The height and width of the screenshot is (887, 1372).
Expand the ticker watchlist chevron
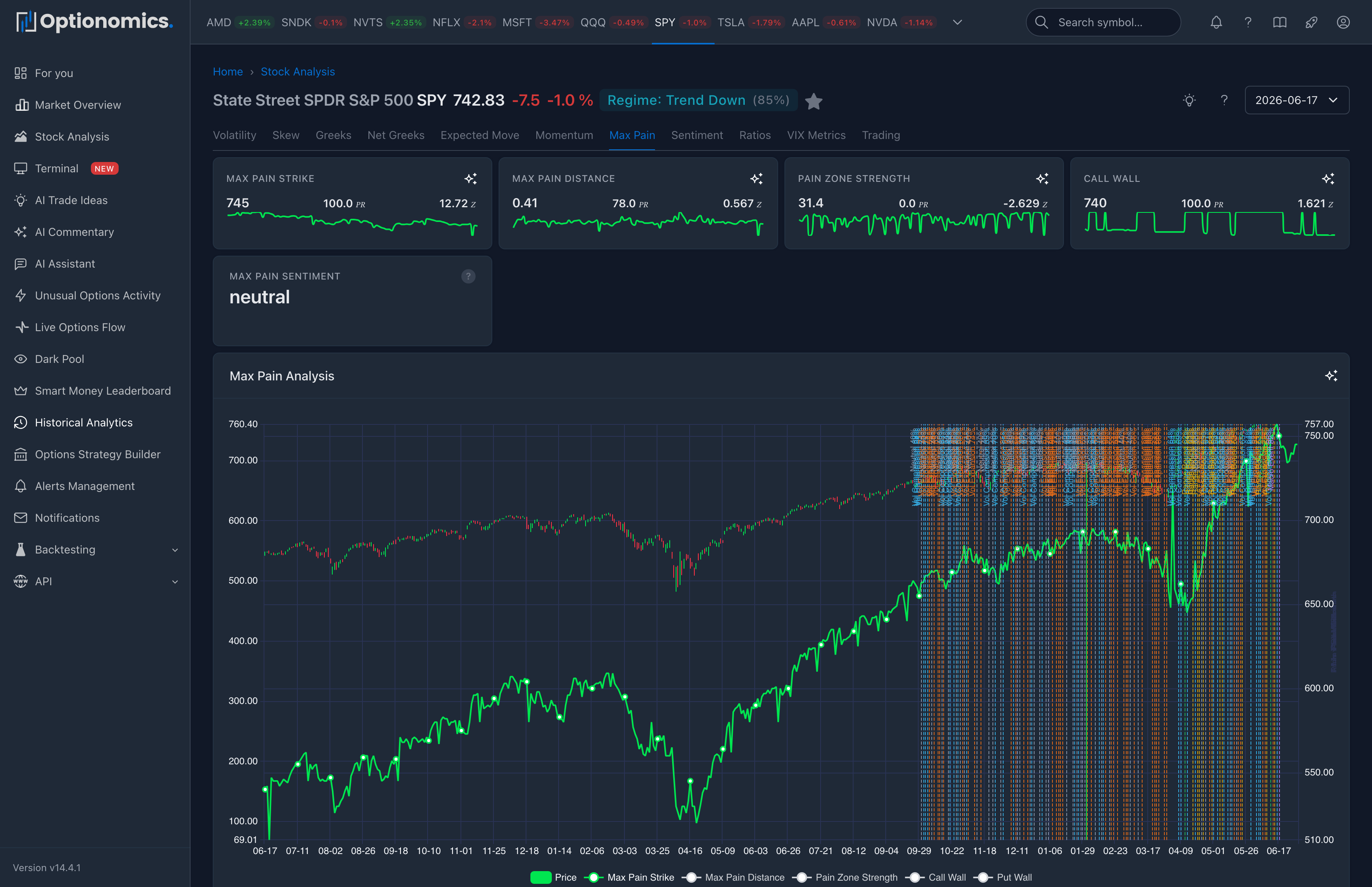coord(957,23)
